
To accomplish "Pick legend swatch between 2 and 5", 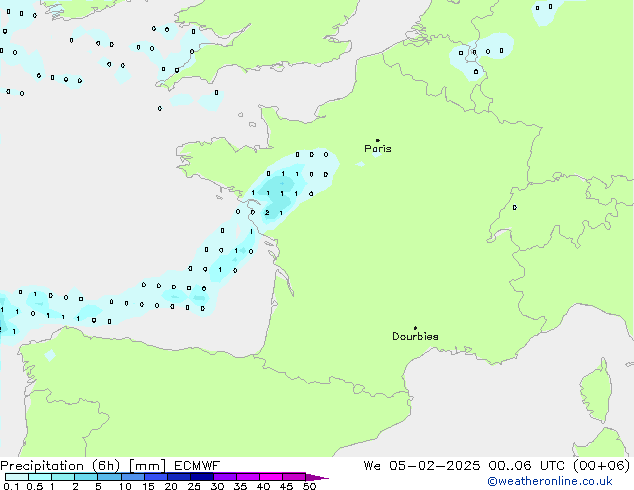I will click(86, 477).
